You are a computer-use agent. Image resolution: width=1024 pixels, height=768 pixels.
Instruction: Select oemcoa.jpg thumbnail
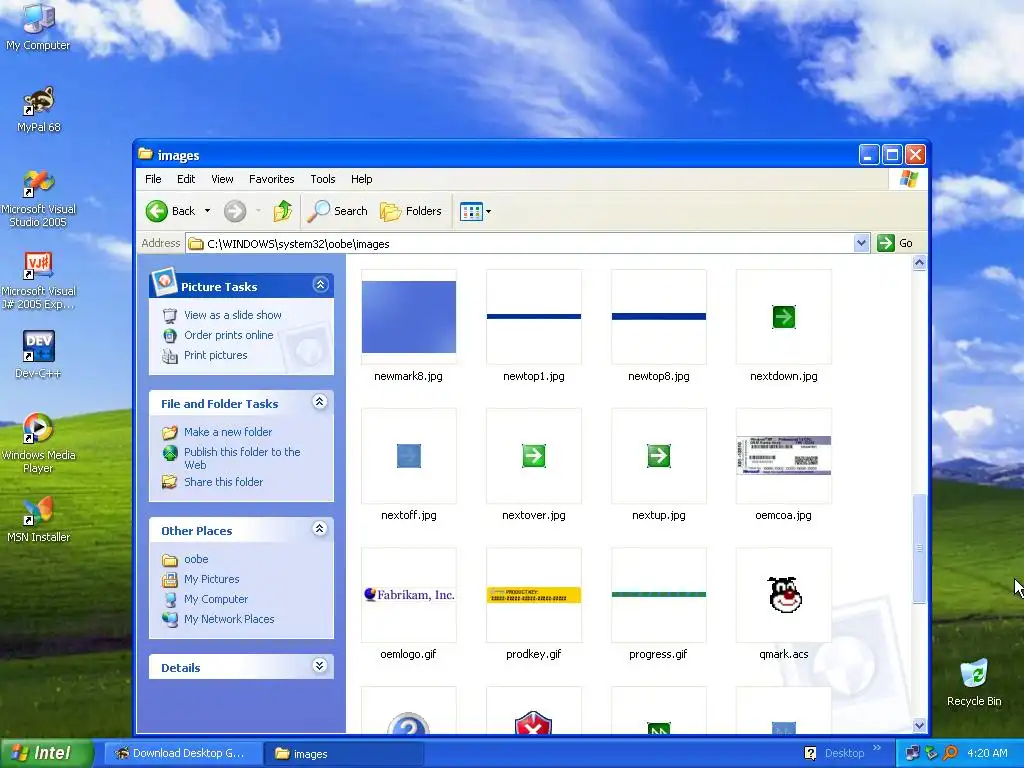point(784,456)
